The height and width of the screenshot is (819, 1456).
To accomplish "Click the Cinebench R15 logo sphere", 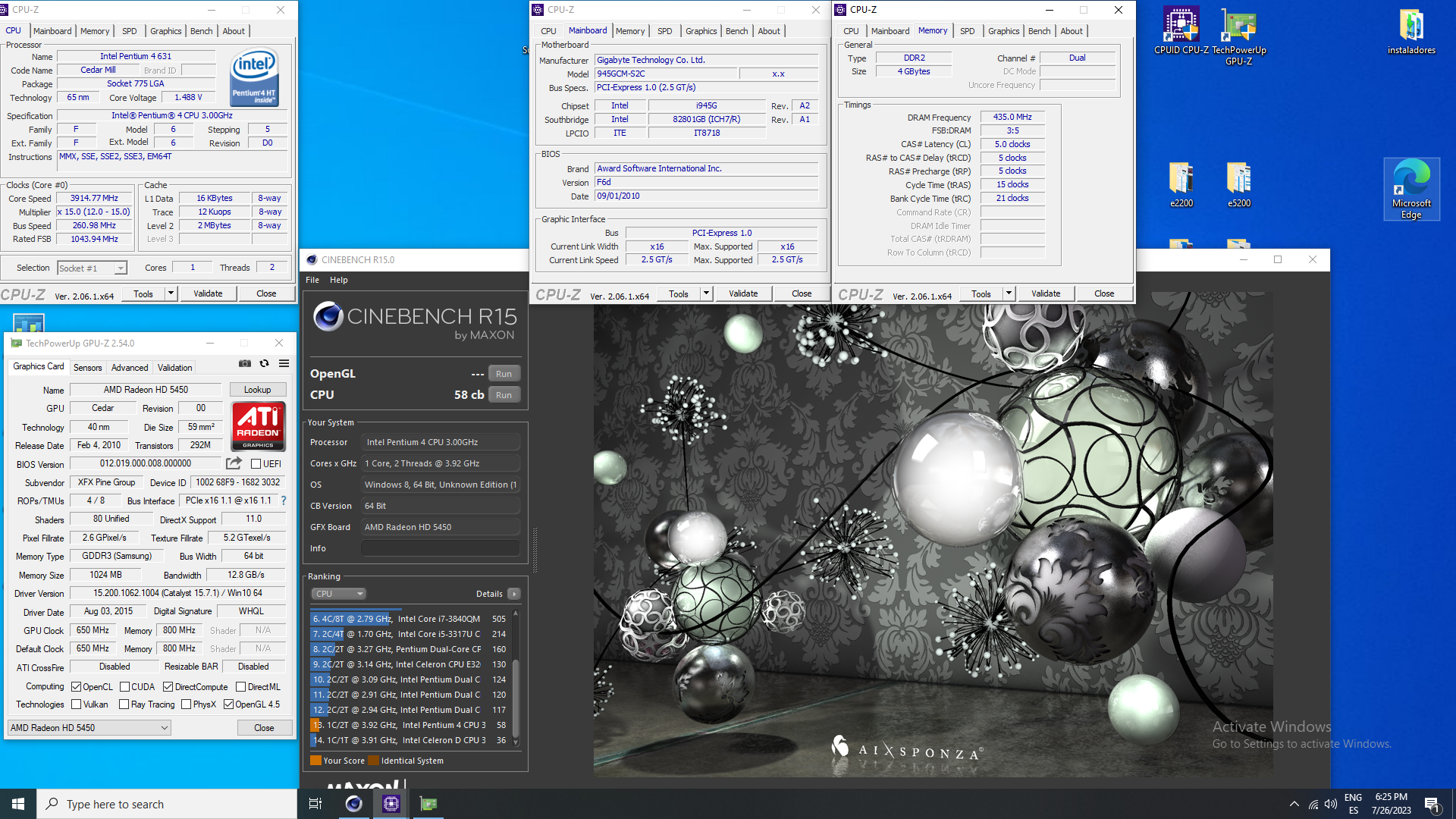I will (x=328, y=316).
